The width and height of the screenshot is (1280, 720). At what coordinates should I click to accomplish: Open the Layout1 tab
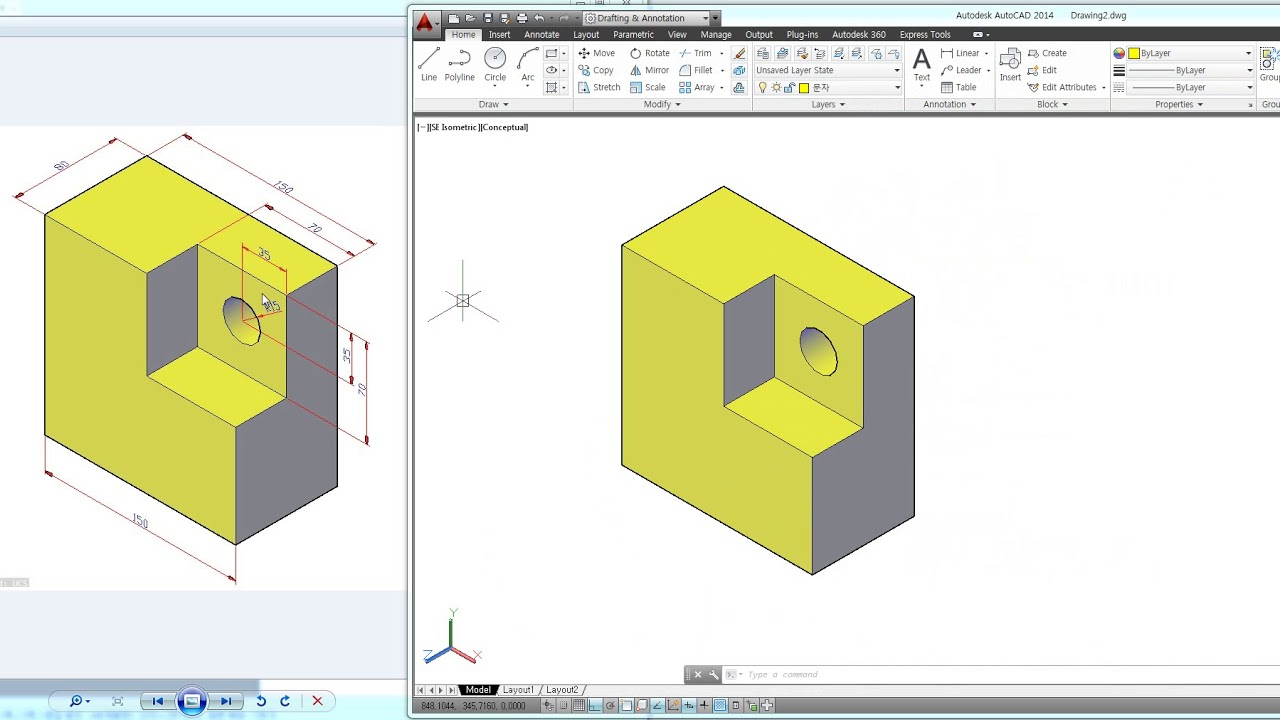click(x=518, y=690)
